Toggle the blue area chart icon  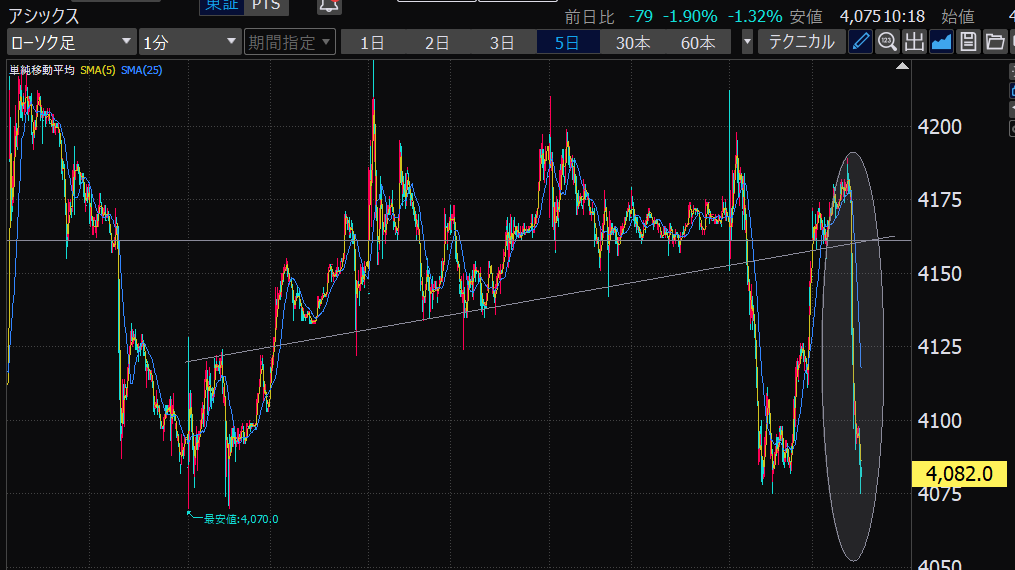point(941,42)
